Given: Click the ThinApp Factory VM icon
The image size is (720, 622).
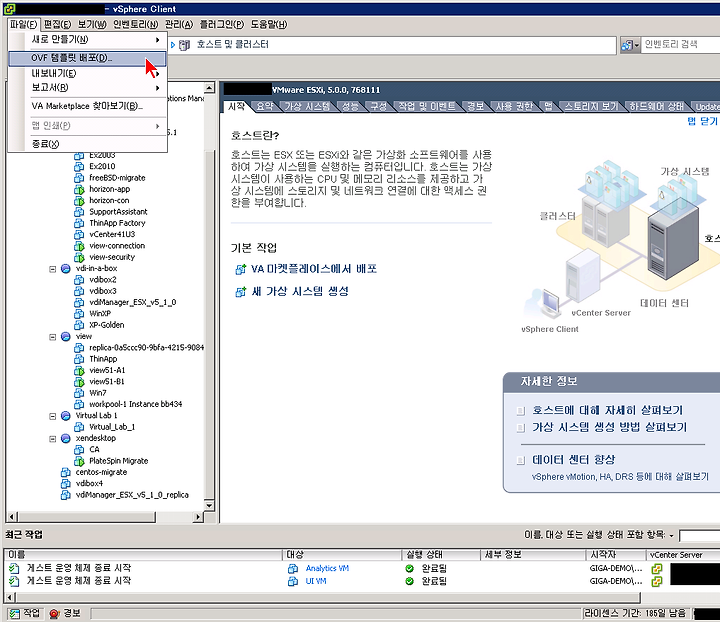Looking at the screenshot, I should coord(79,223).
